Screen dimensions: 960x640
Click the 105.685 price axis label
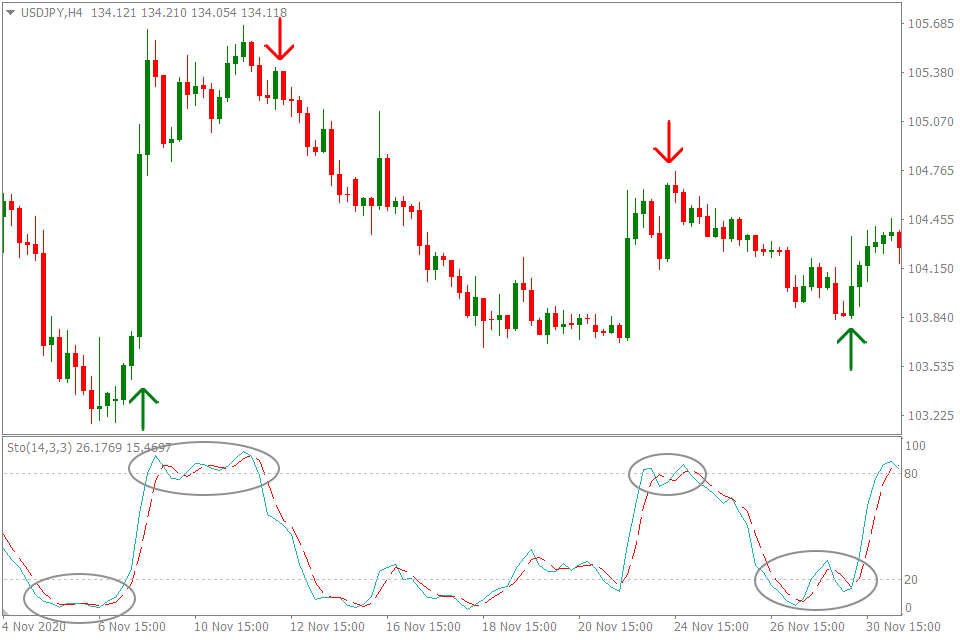click(x=931, y=24)
